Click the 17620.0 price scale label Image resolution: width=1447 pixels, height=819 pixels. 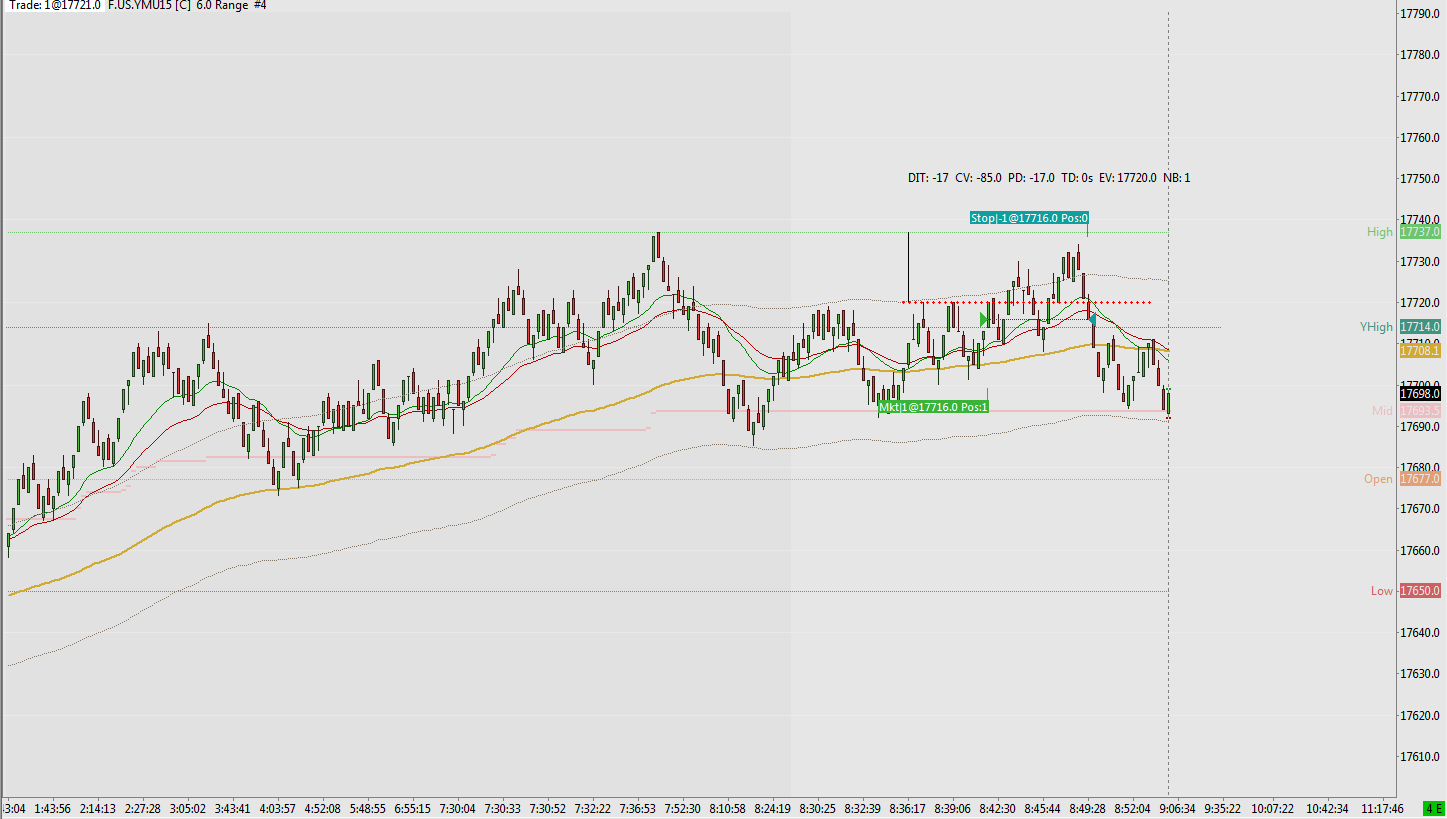(x=1421, y=715)
